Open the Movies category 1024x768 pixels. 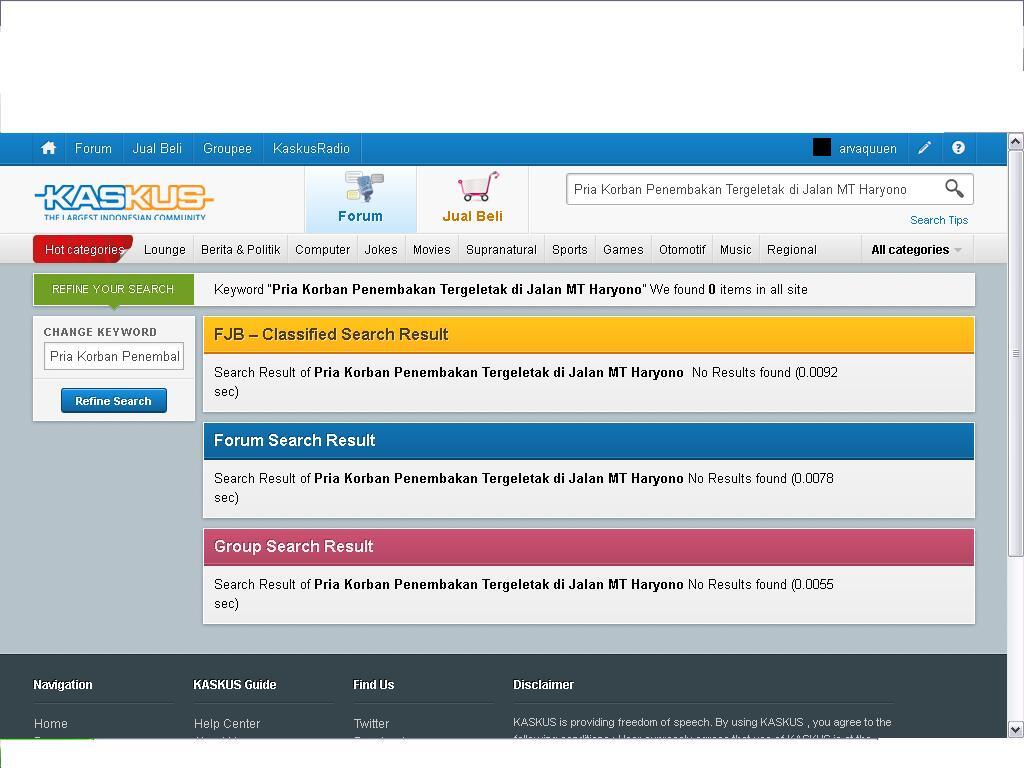[432, 249]
